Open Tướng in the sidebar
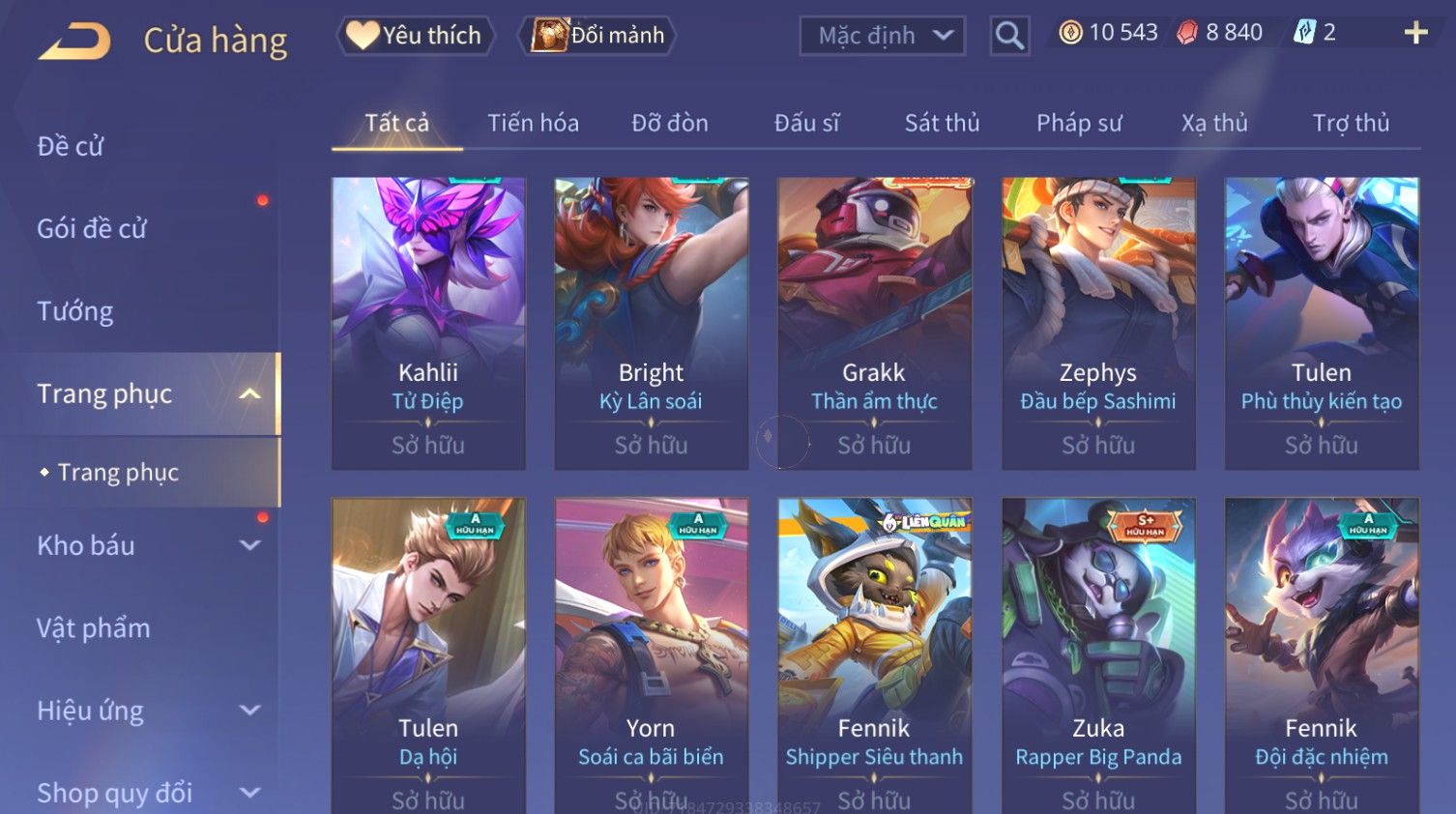1456x814 pixels. 75,311
